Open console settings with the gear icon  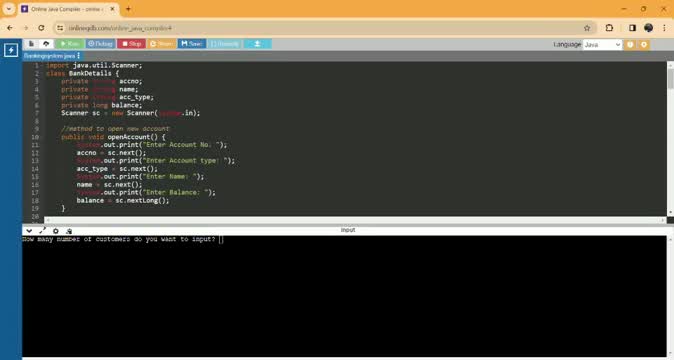(55, 231)
